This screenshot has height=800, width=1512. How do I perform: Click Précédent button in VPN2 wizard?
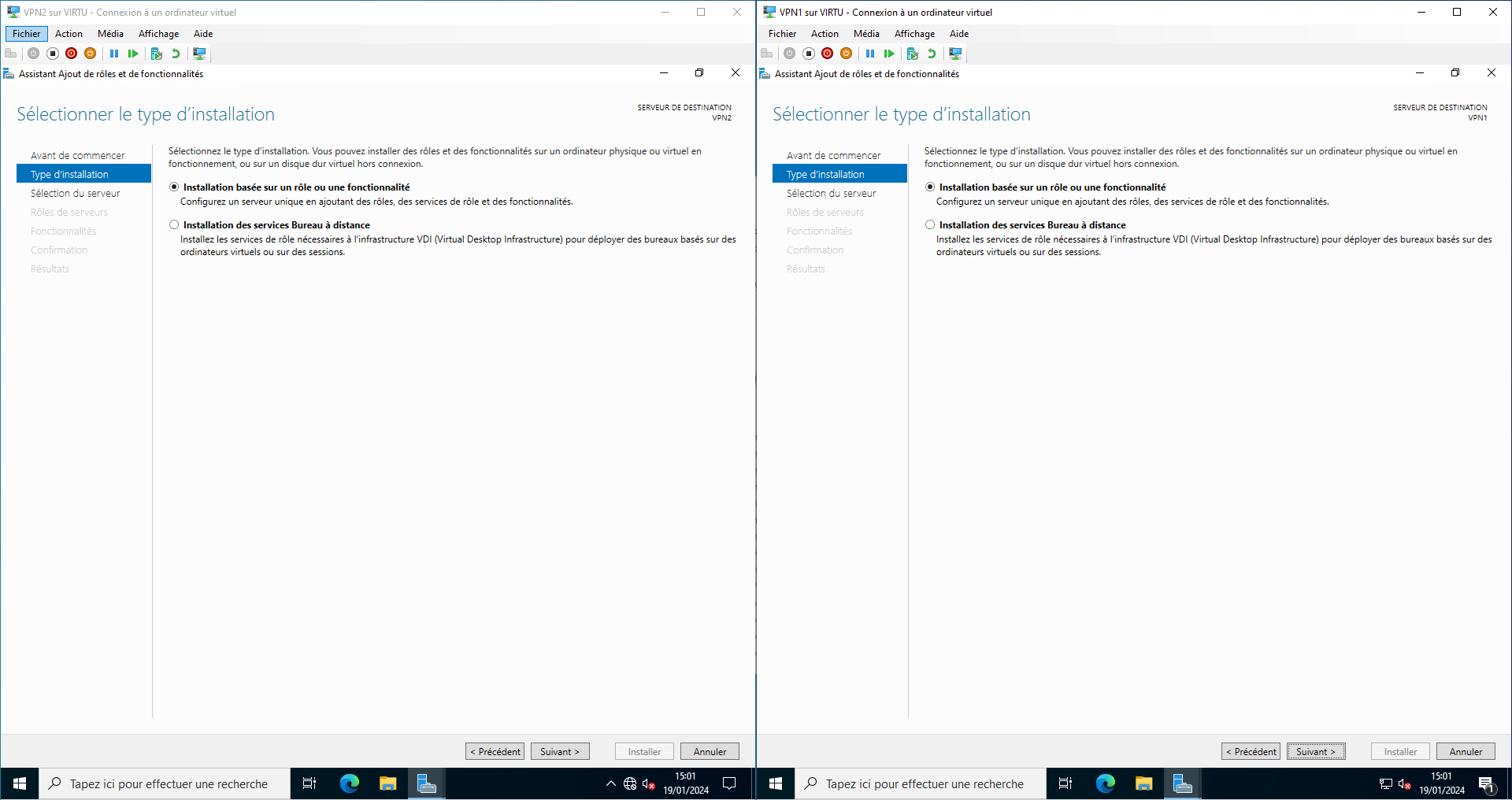495,752
